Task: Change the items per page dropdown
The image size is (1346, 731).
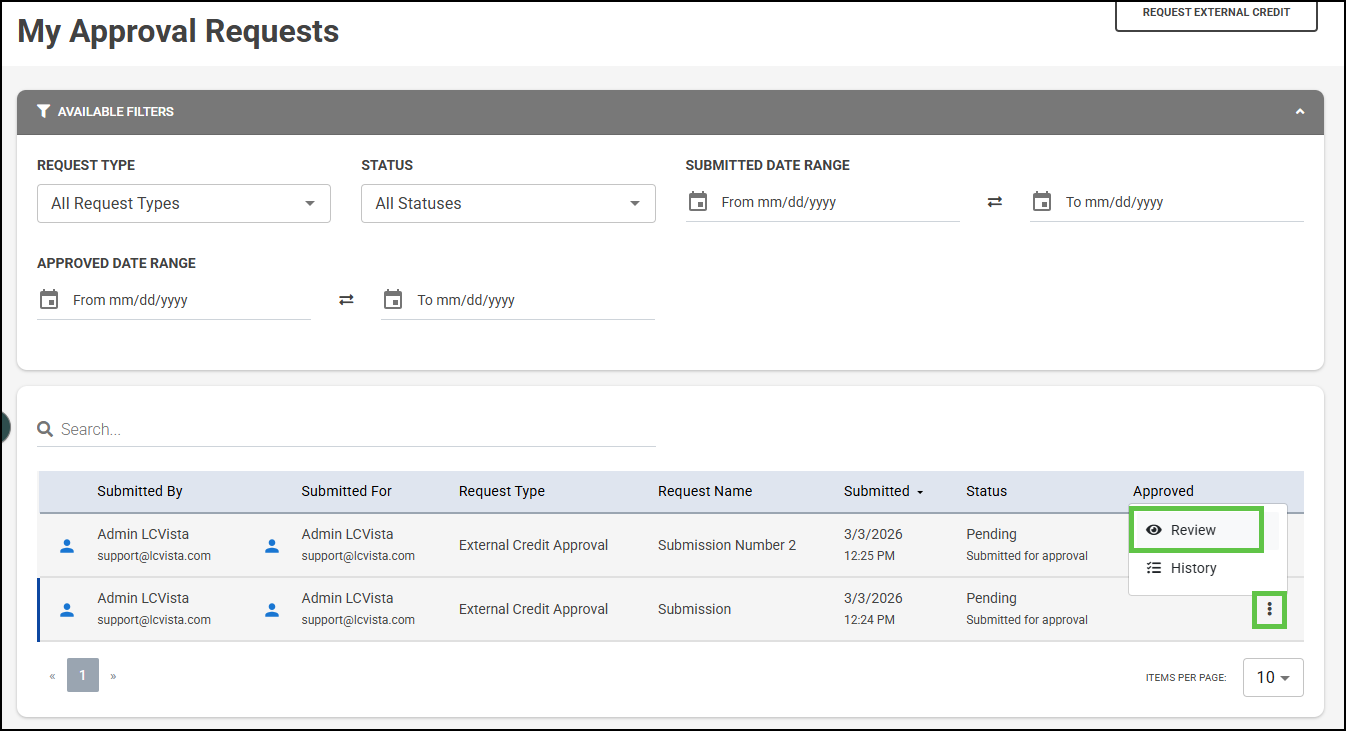Action: (x=1272, y=677)
